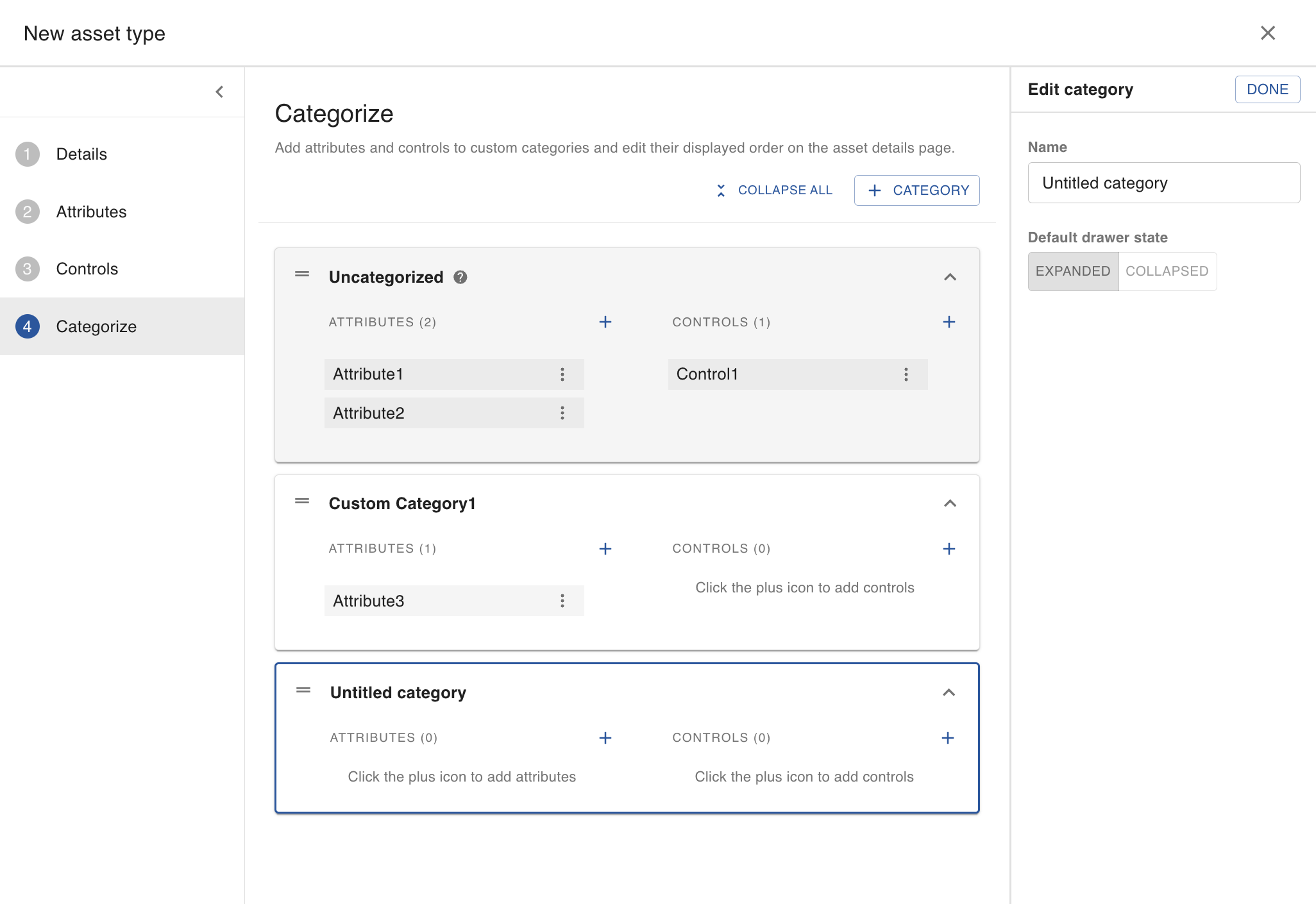
Task: Open Attribute2 three-dot options menu
Action: (562, 413)
